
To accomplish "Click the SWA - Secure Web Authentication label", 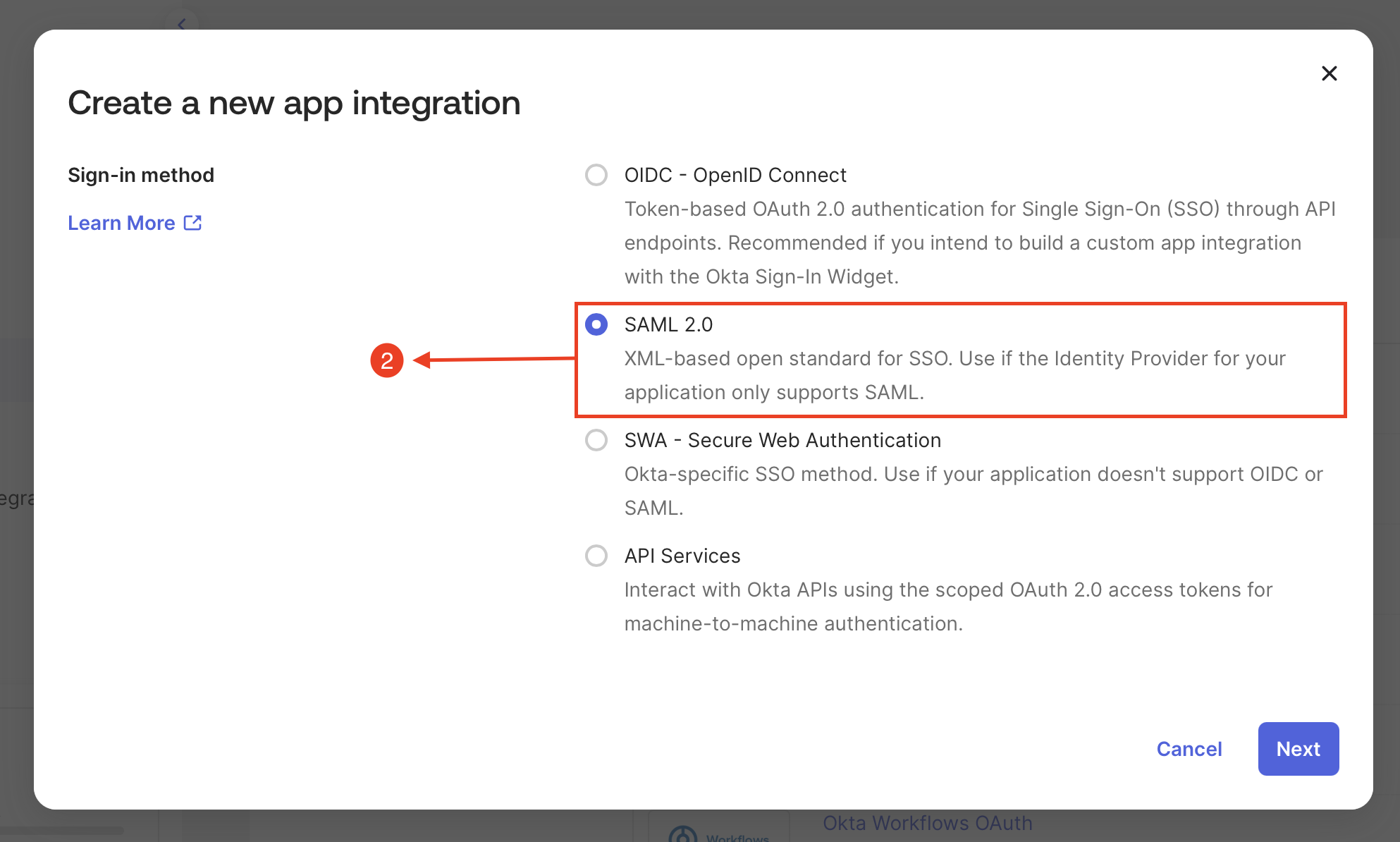I will pos(782,440).
